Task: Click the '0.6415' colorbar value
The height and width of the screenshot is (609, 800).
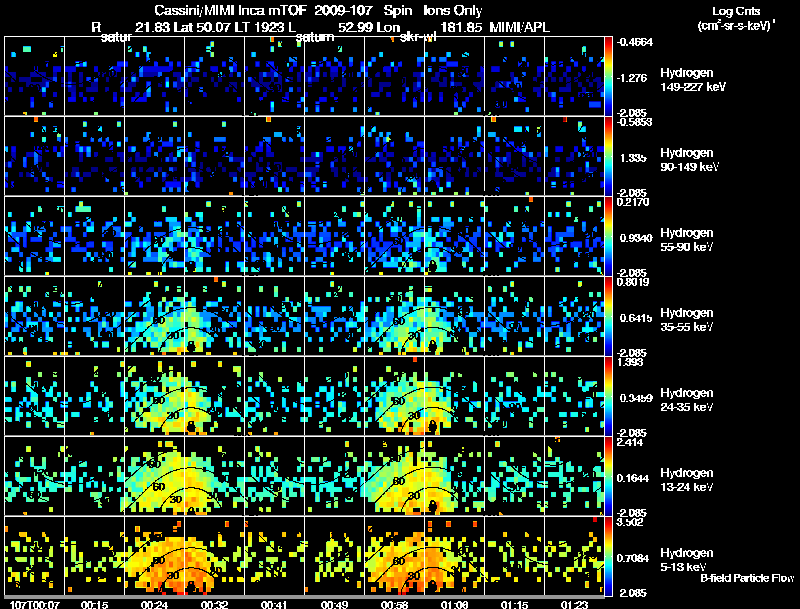Action: coord(636,318)
